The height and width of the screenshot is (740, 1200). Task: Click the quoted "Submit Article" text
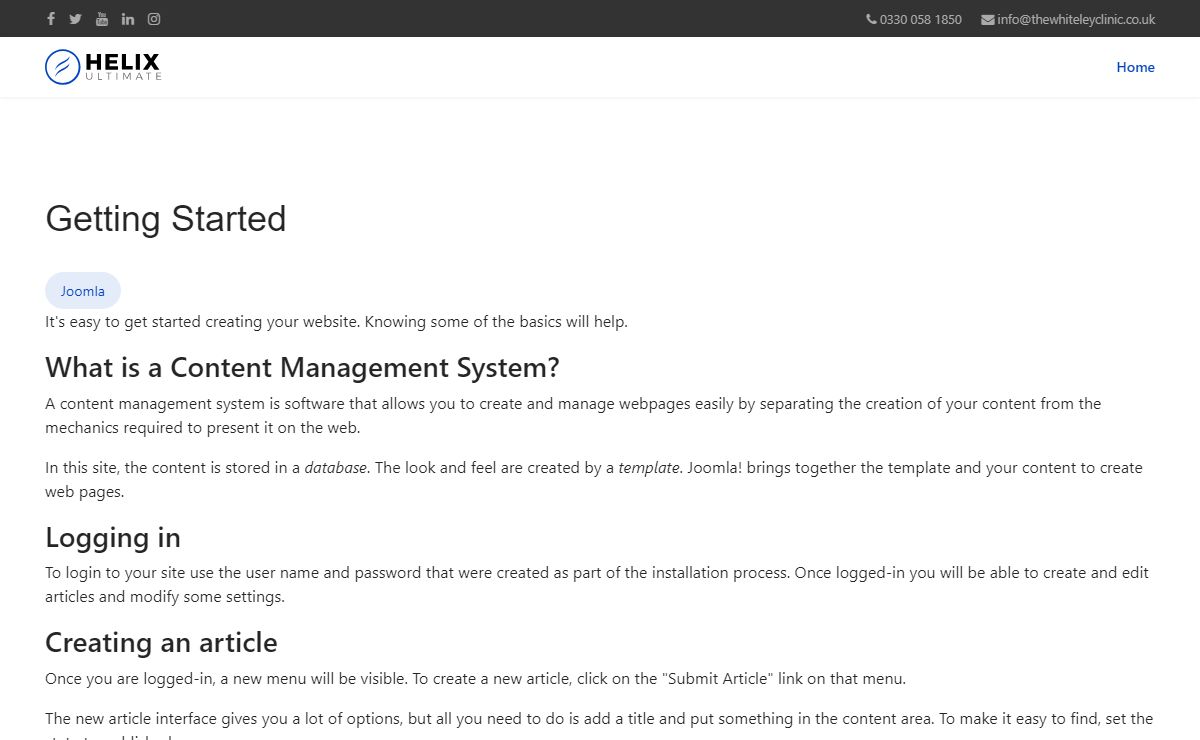click(718, 679)
